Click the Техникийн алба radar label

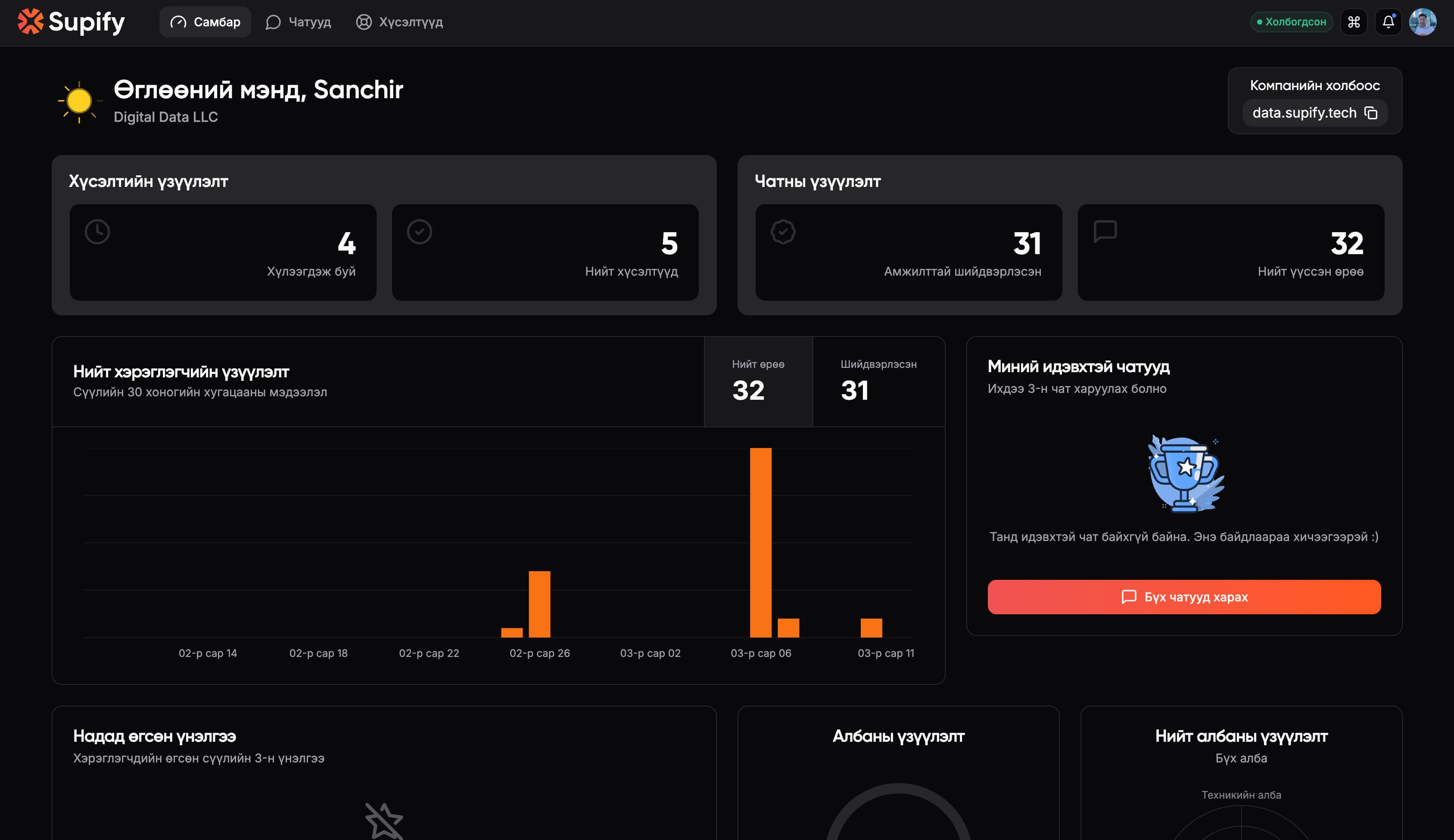pyautogui.click(x=1241, y=794)
